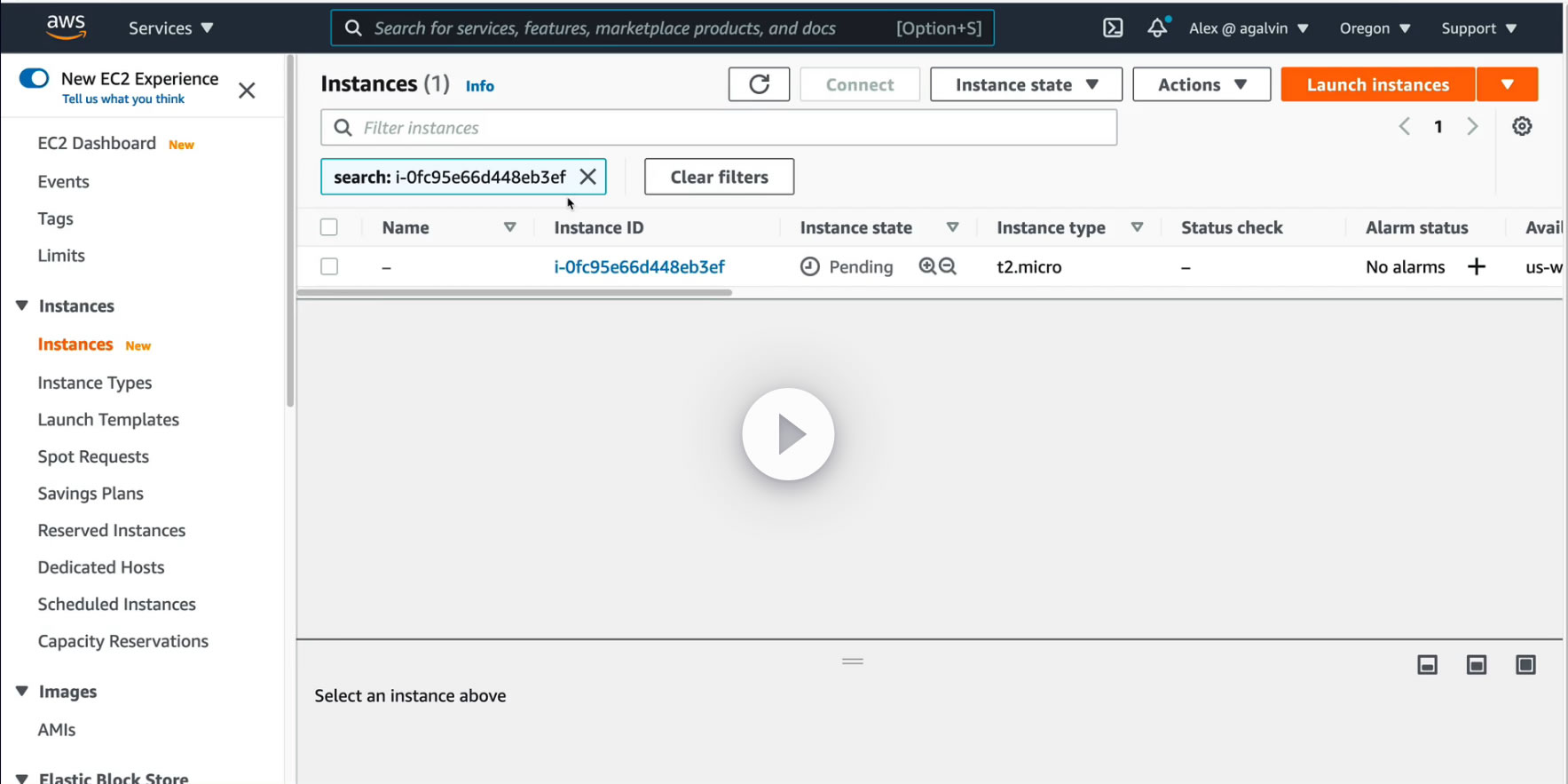Select the i-0fc95e66d448eb3ef instance row checkbox
Screen dimensions: 1568x784
click(329, 266)
